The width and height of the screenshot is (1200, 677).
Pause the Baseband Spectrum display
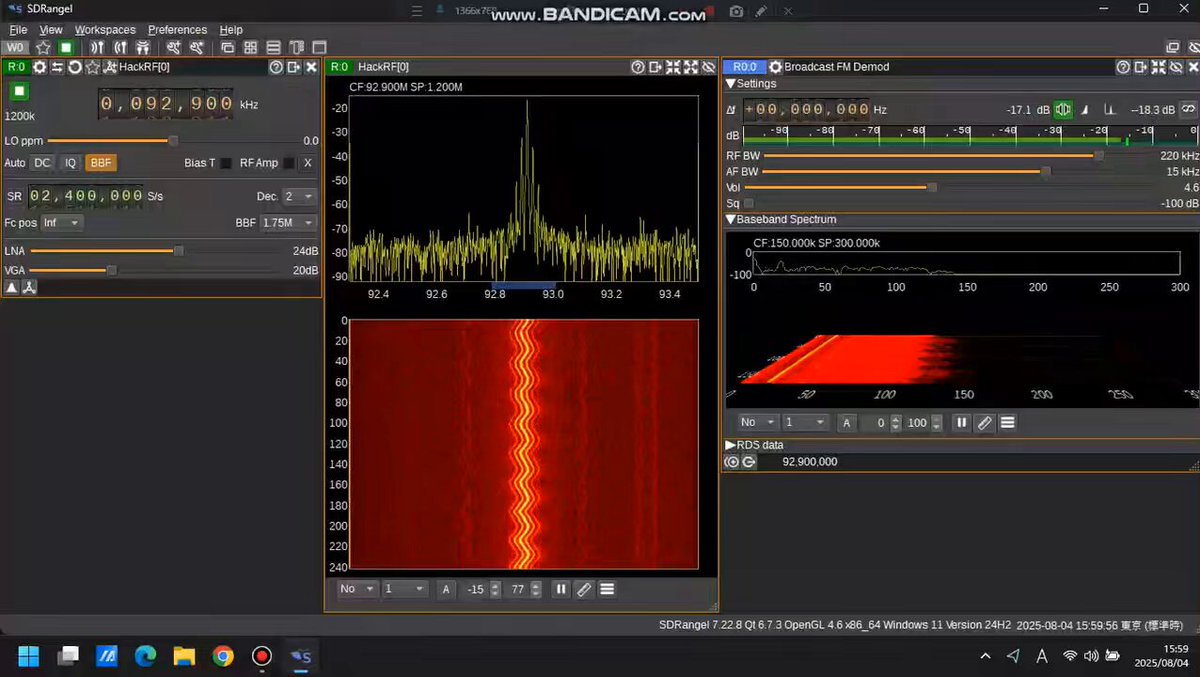click(x=961, y=422)
